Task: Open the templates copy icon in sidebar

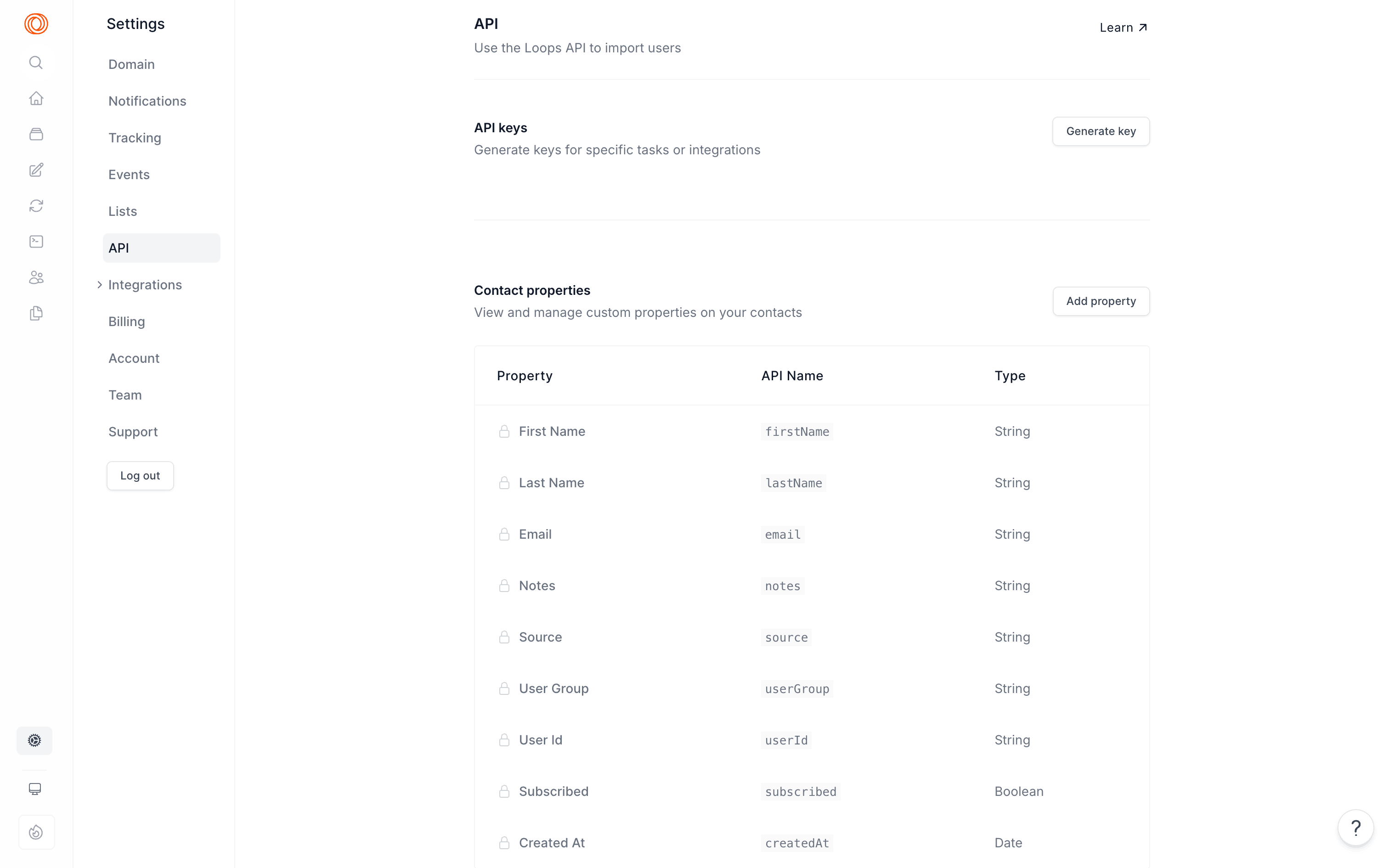Action: [x=35, y=313]
